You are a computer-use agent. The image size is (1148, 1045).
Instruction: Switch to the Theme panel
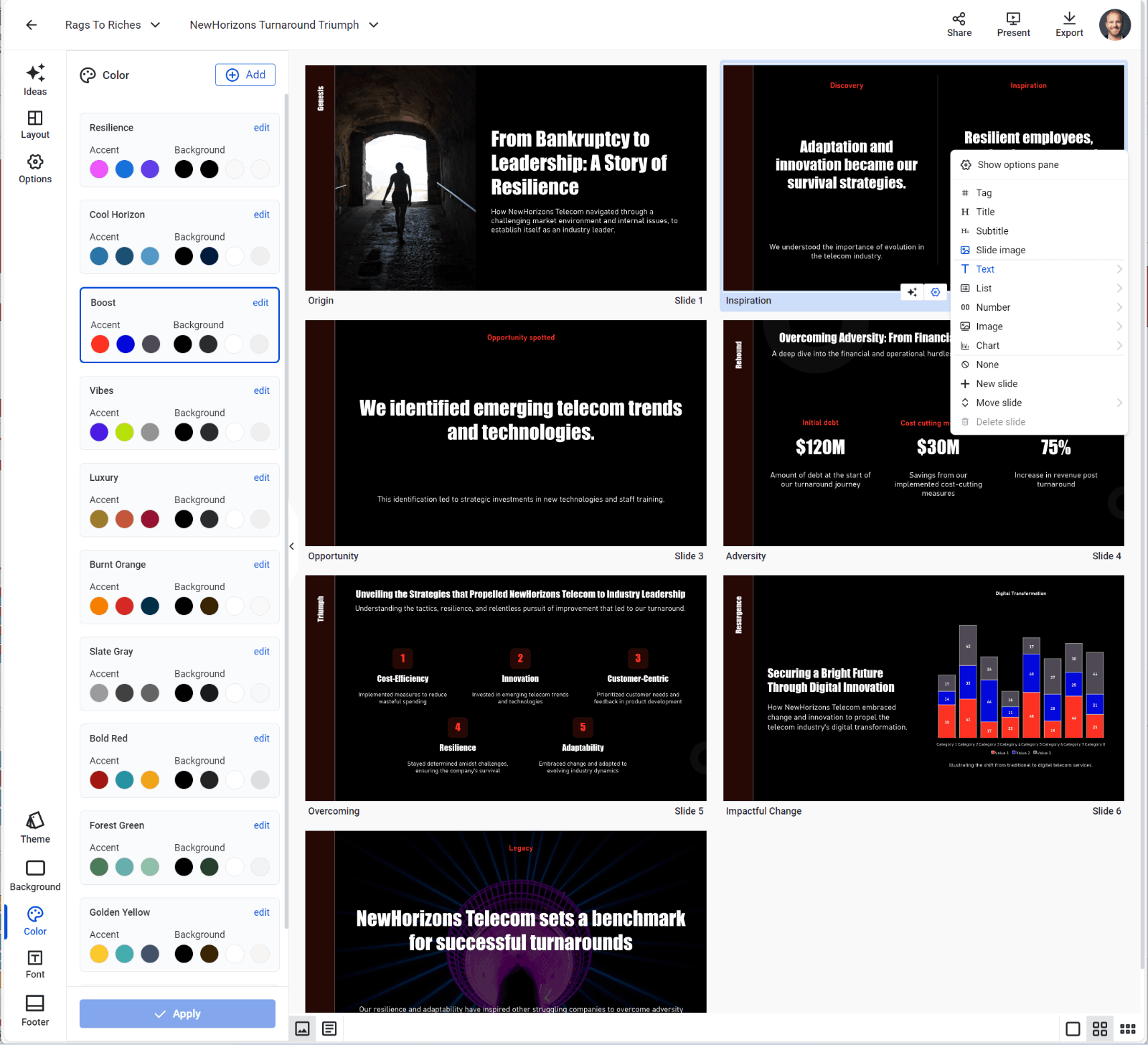tap(34, 827)
